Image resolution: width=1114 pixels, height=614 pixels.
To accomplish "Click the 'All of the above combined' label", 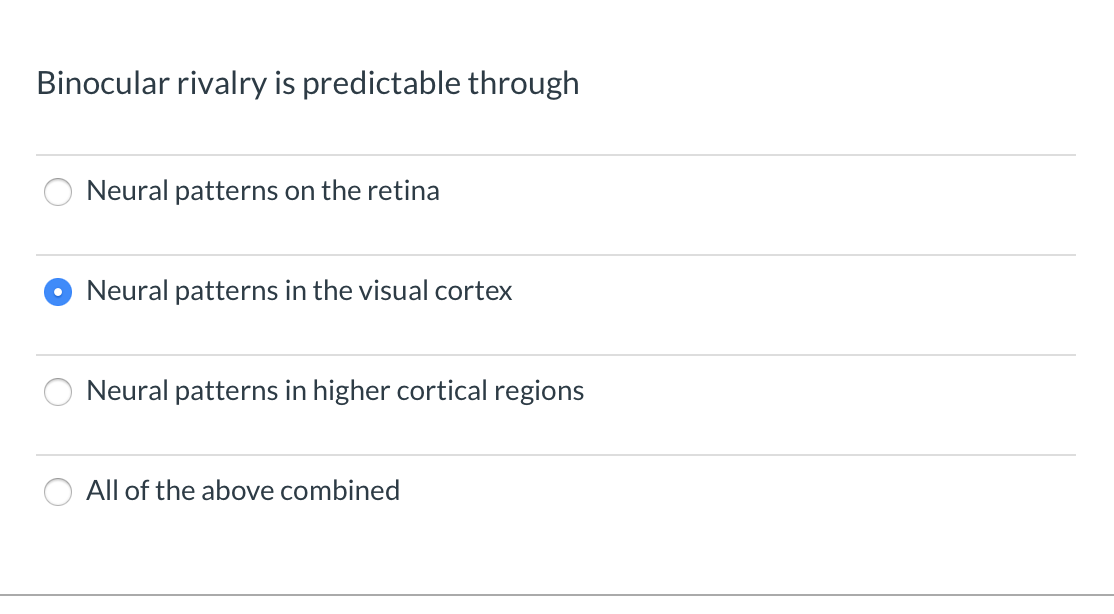I will tap(243, 491).
